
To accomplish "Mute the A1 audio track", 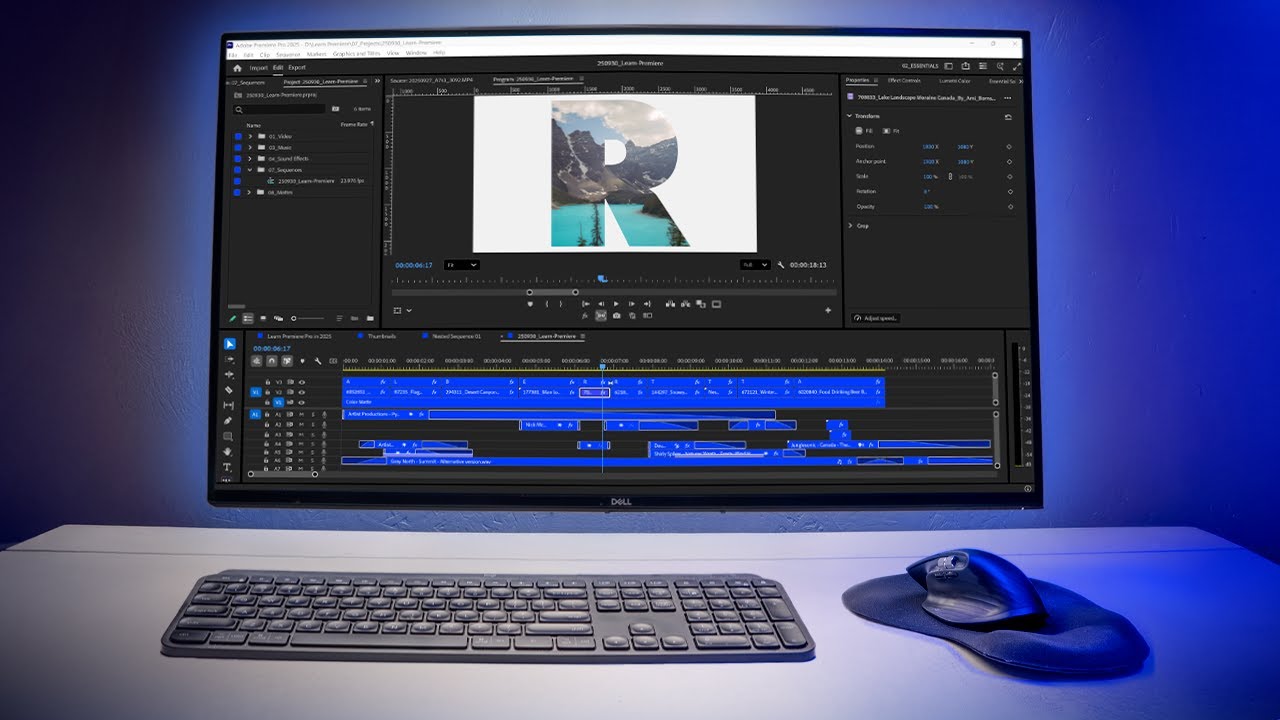I will [301, 414].
